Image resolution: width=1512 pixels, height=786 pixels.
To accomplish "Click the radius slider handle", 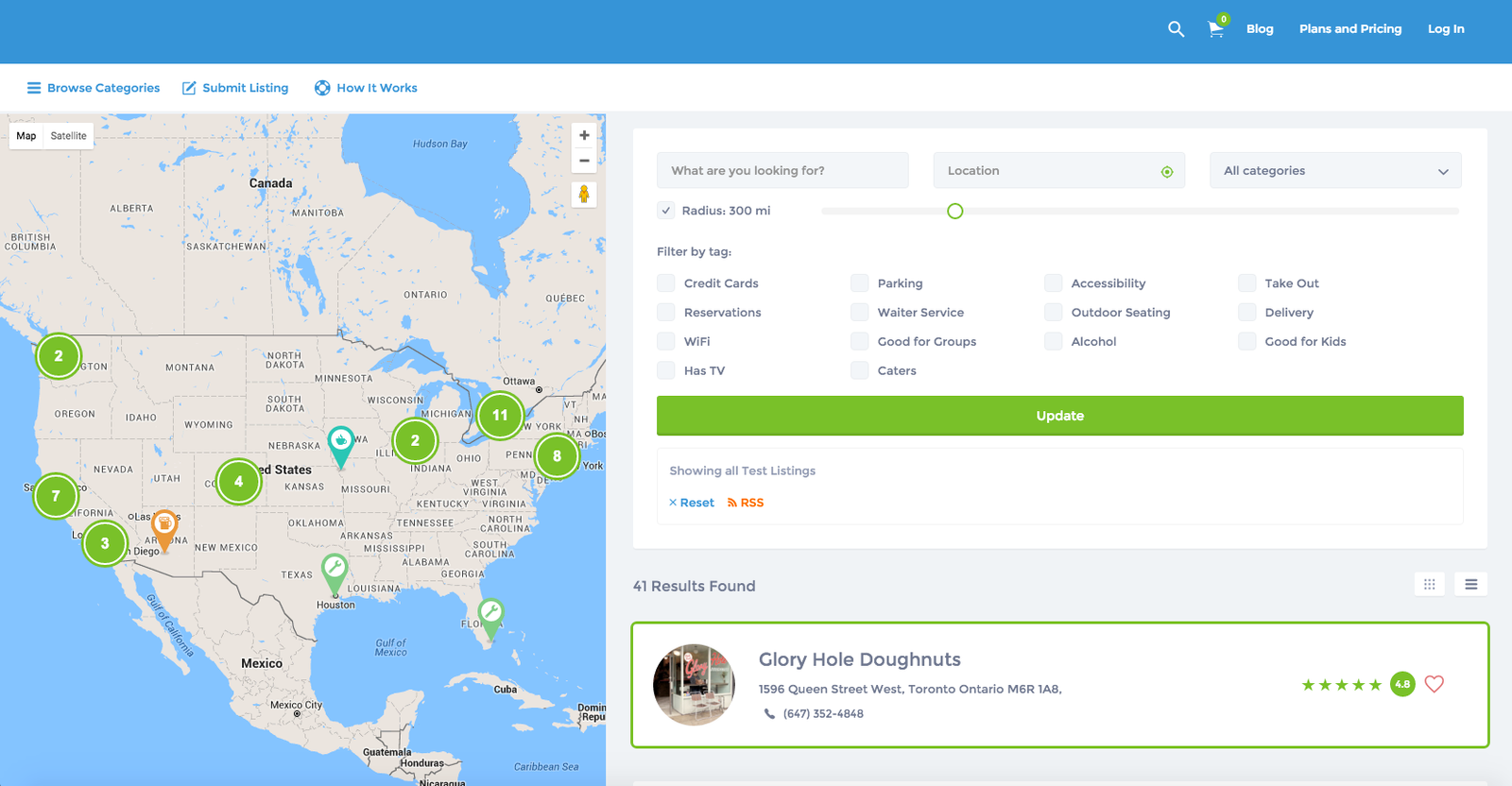I will pos(954,211).
